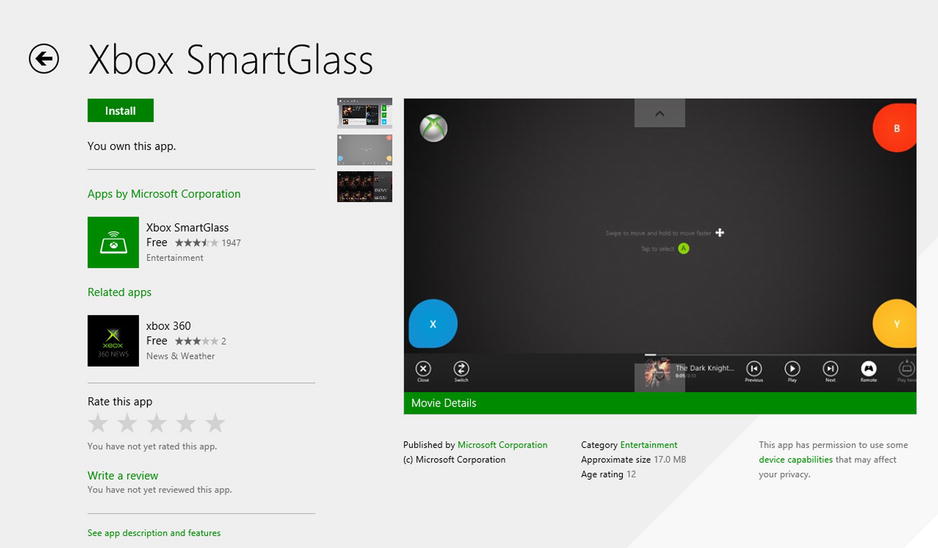Click the Play control
Image resolution: width=938 pixels, height=548 pixels.
click(x=792, y=371)
